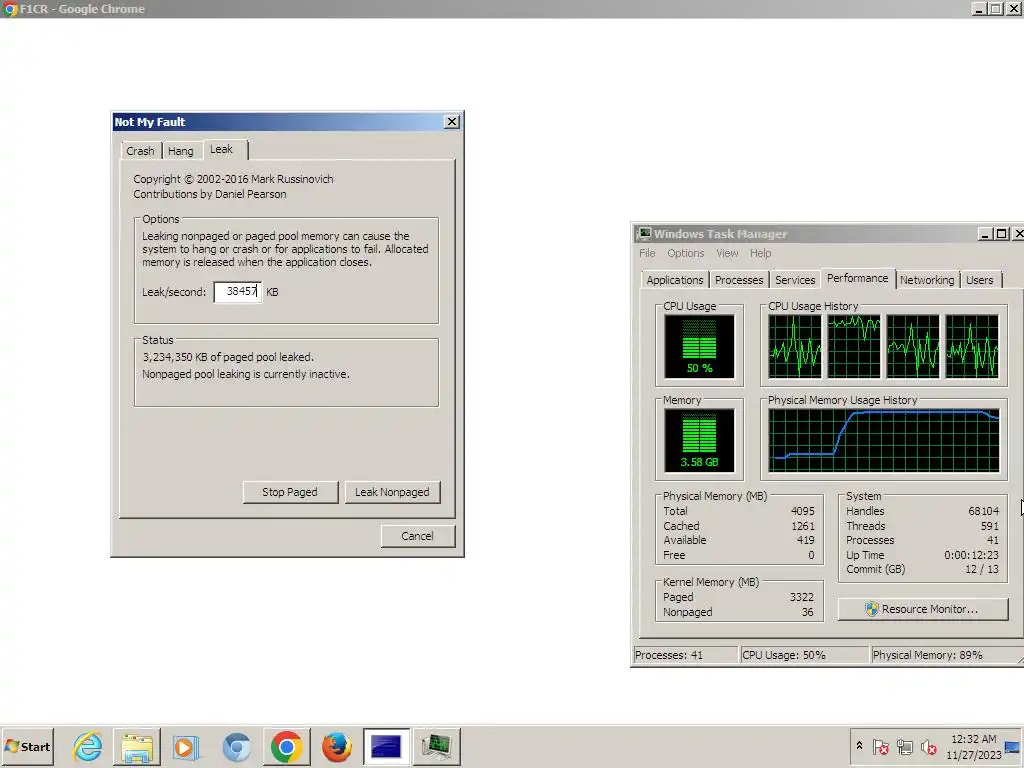The height and width of the screenshot is (768, 1024).
Task: Click the first CPU Usage History graph
Action: (x=795, y=346)
